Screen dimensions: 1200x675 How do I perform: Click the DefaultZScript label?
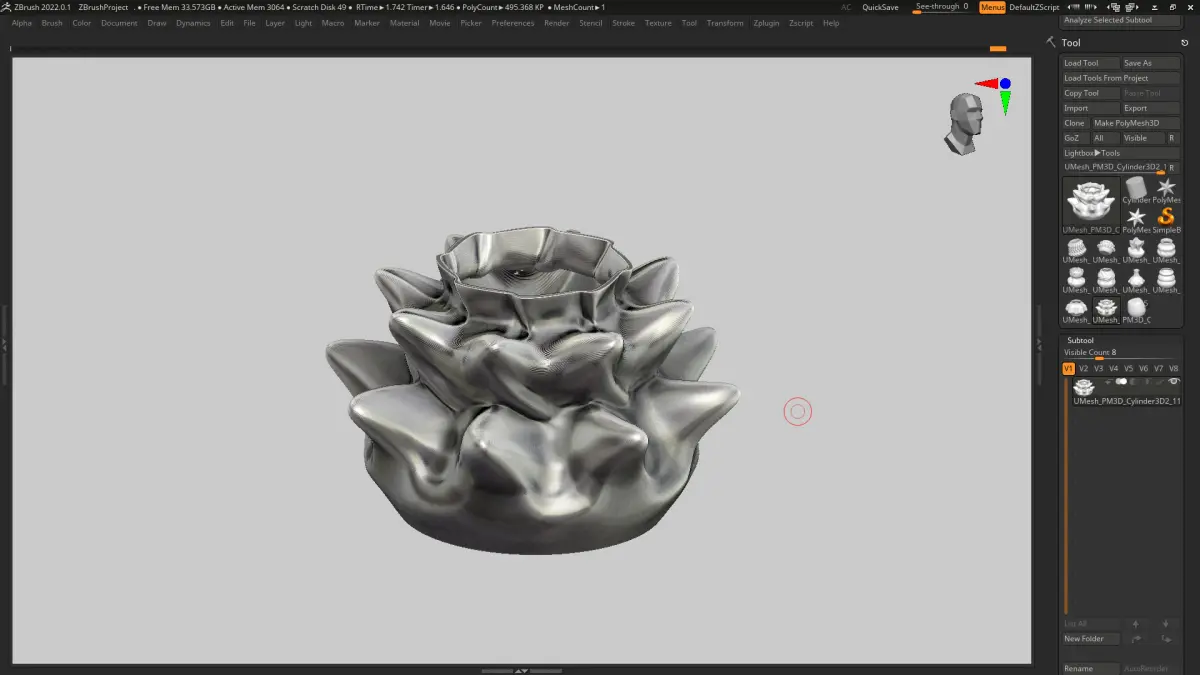coord(1034,7)
